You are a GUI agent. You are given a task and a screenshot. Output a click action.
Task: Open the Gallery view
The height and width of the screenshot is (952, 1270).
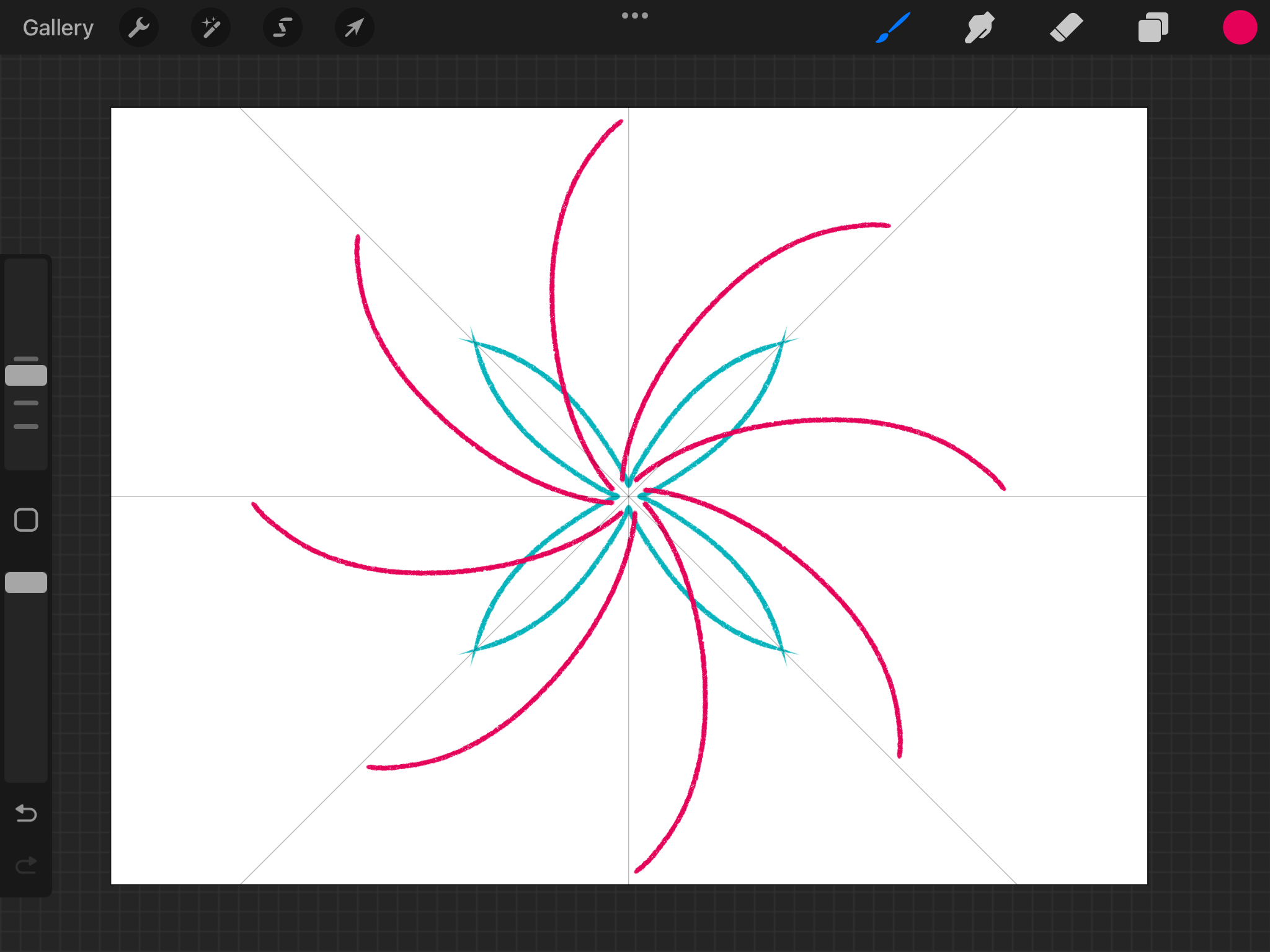pos(58,28)
